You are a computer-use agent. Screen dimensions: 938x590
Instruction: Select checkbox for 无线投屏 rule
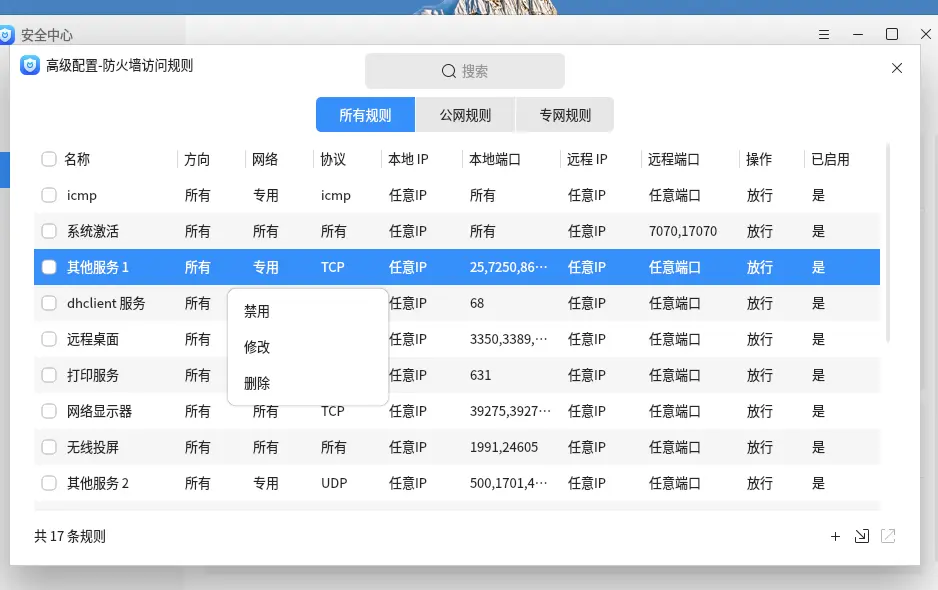click(49, 447)
